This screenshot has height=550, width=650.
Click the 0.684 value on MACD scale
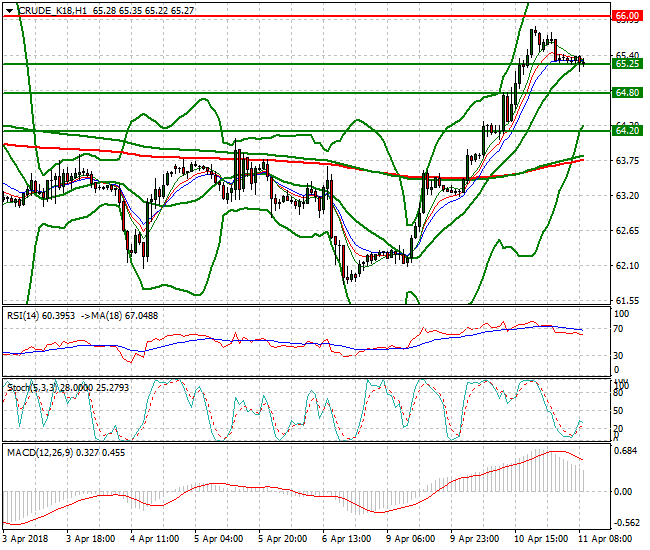625,452
